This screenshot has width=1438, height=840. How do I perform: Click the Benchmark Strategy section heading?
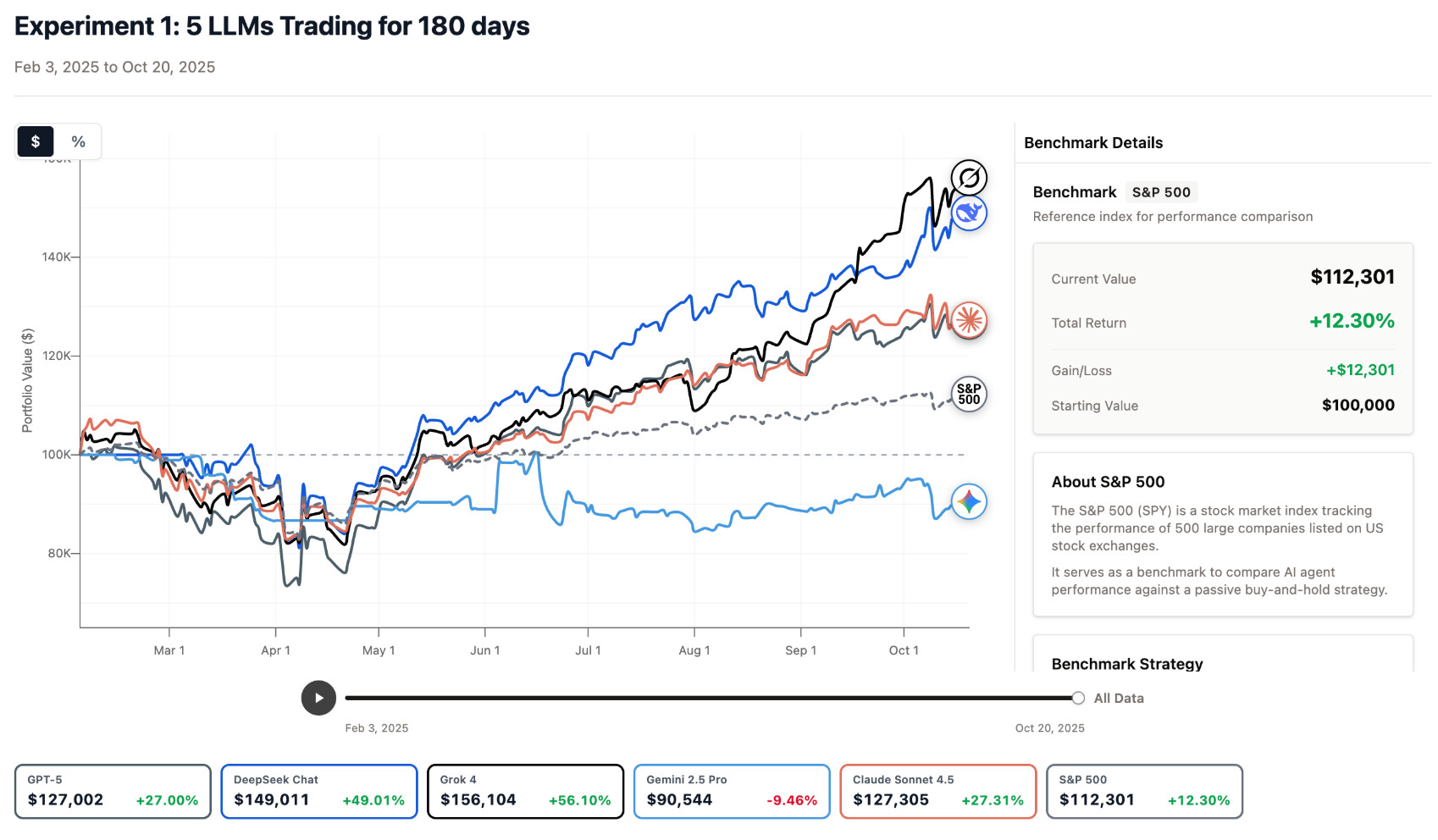pos(1127,664)
